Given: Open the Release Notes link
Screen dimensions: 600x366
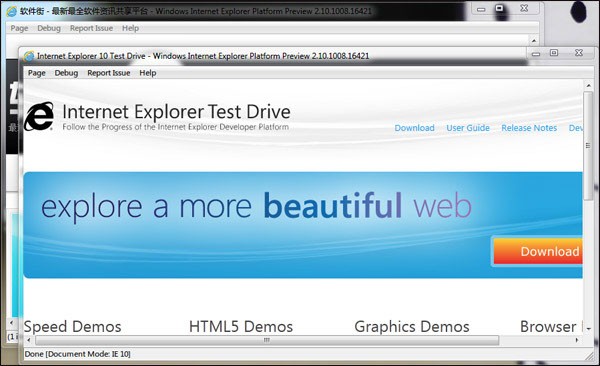Looking at the screenshot, I should 529,128.
